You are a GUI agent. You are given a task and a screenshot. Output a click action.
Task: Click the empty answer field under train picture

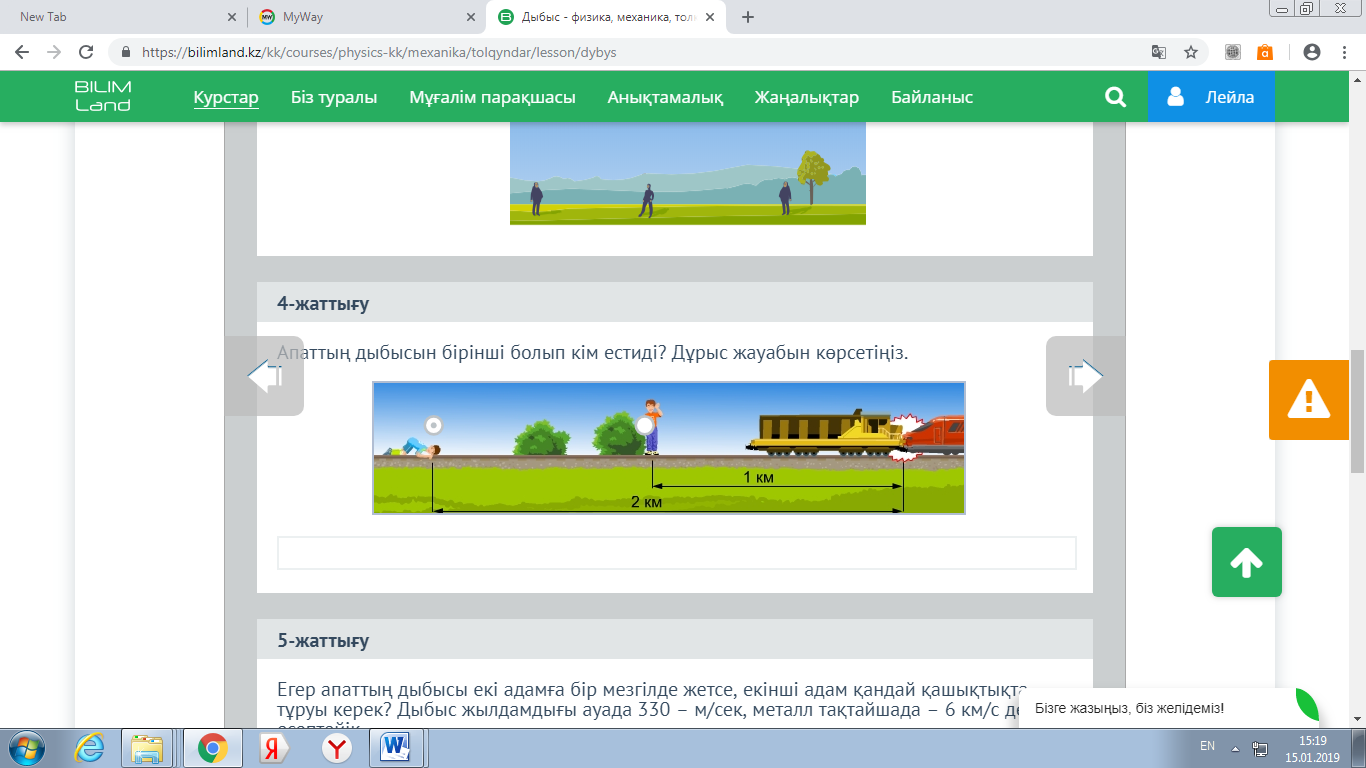pos(676,553)
